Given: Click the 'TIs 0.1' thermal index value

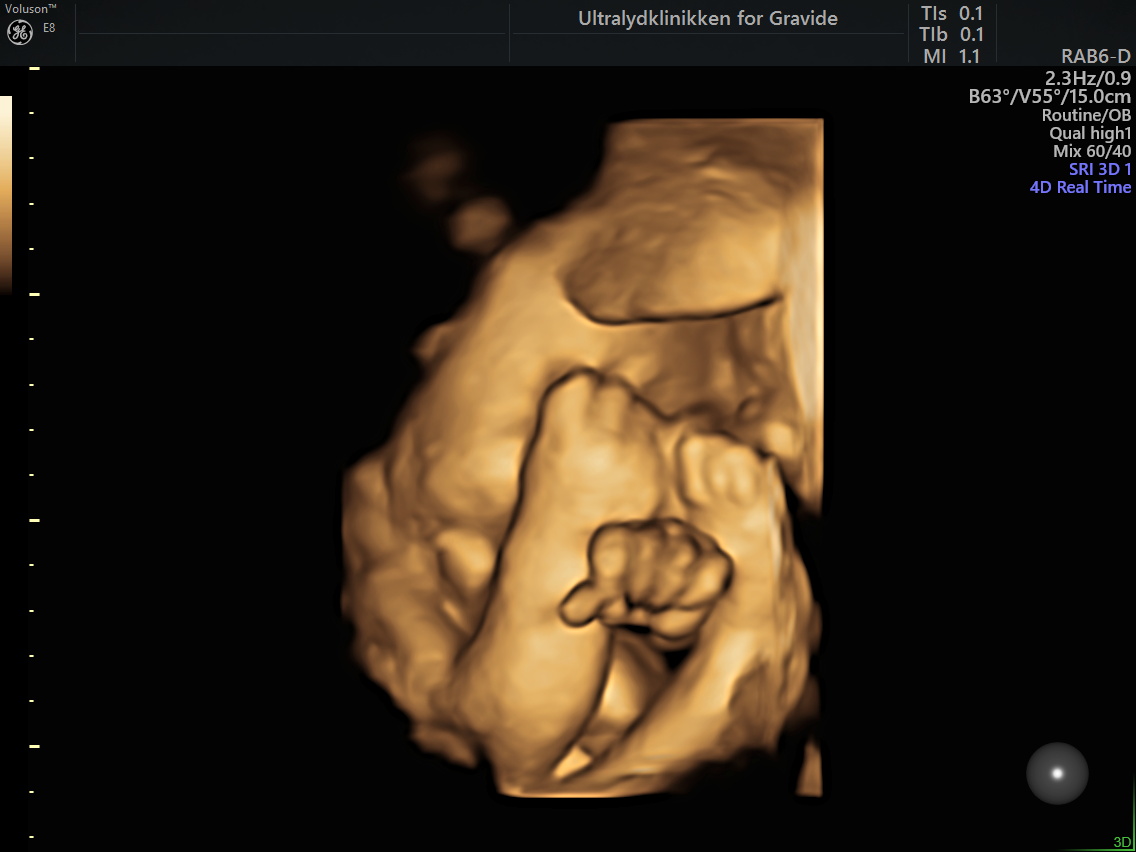Looking at the screenshot, I should pyautogui.click(x=951, y=13).
